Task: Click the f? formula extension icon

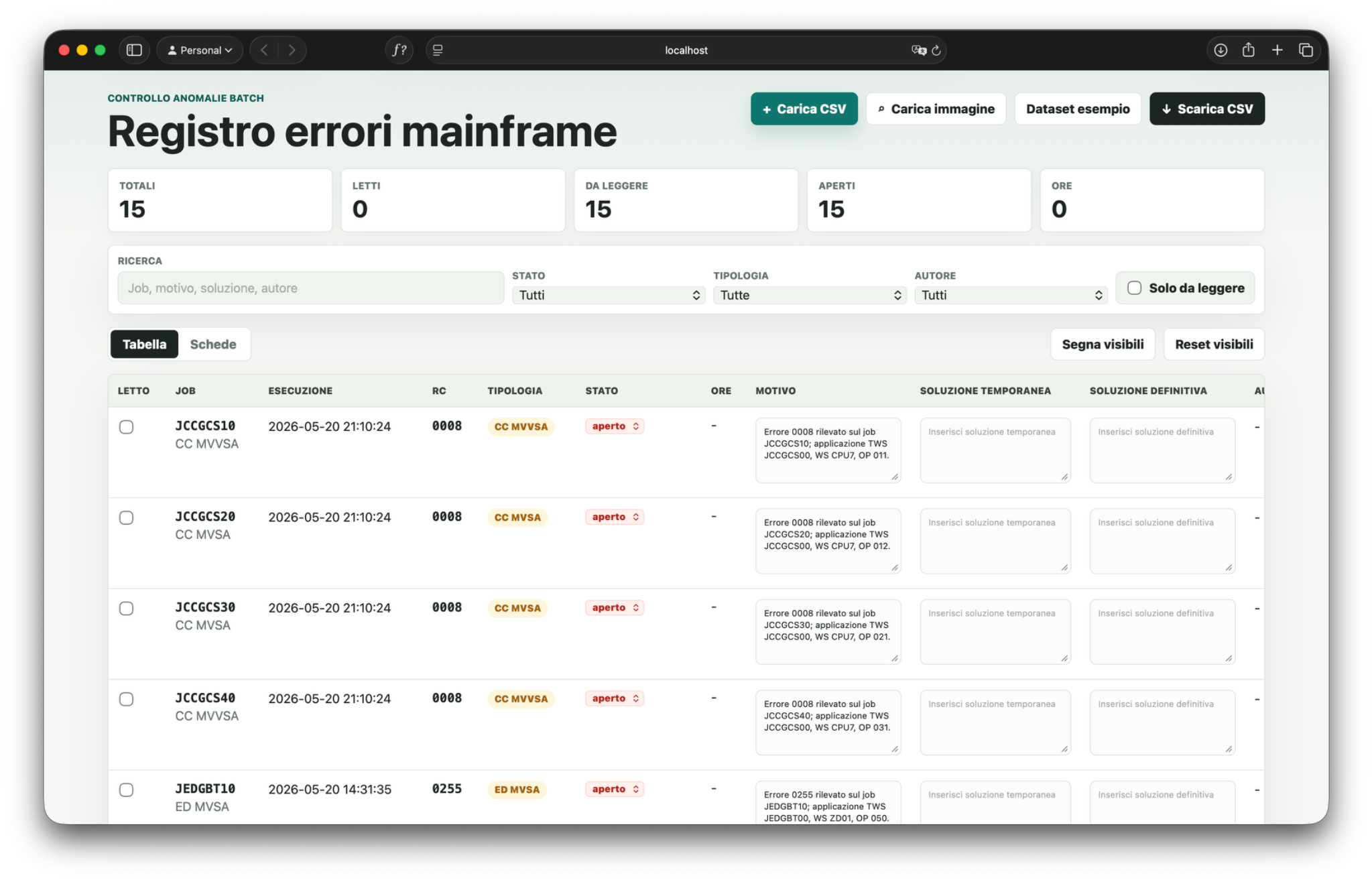Action: (x=399, y=50)
